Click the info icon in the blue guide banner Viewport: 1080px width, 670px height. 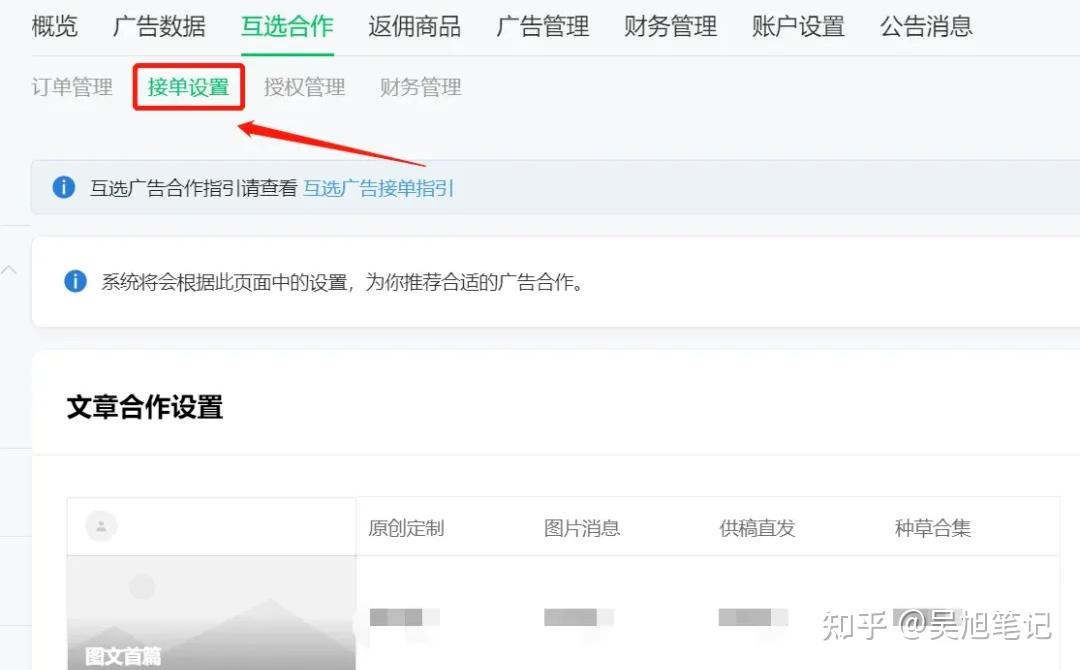coord(64,187)
